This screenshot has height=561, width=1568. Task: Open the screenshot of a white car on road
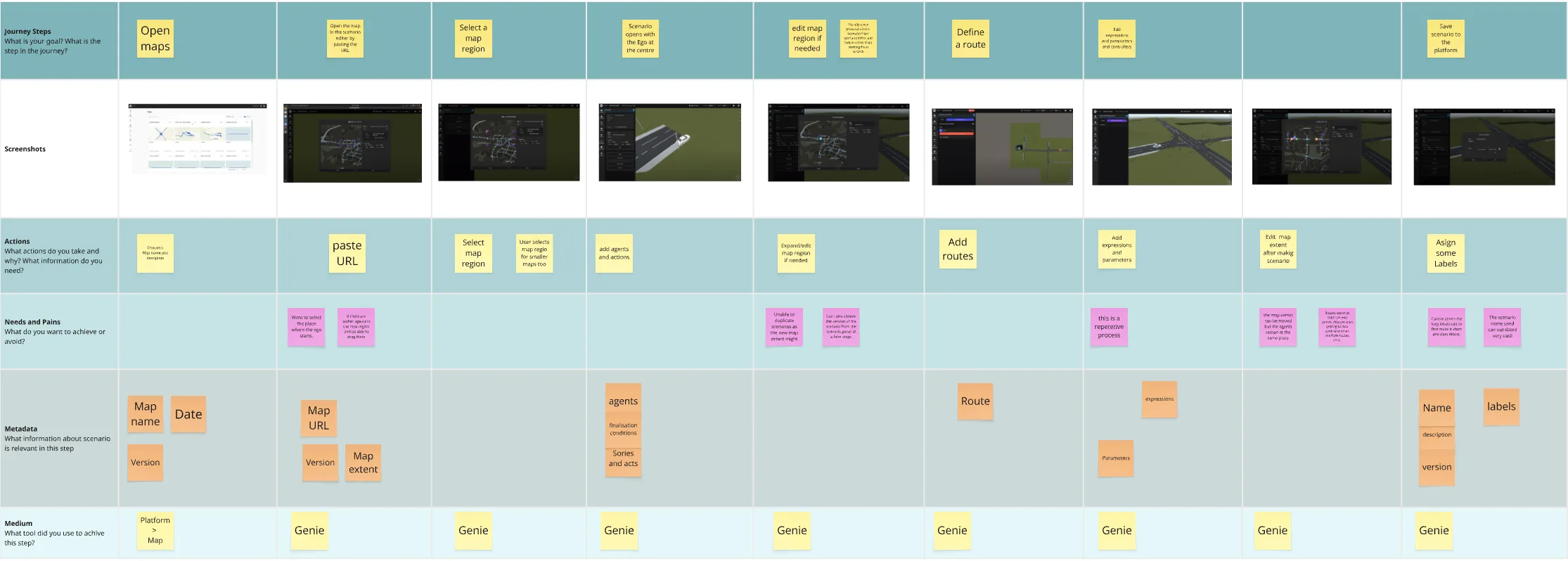(x=669, y=143)
